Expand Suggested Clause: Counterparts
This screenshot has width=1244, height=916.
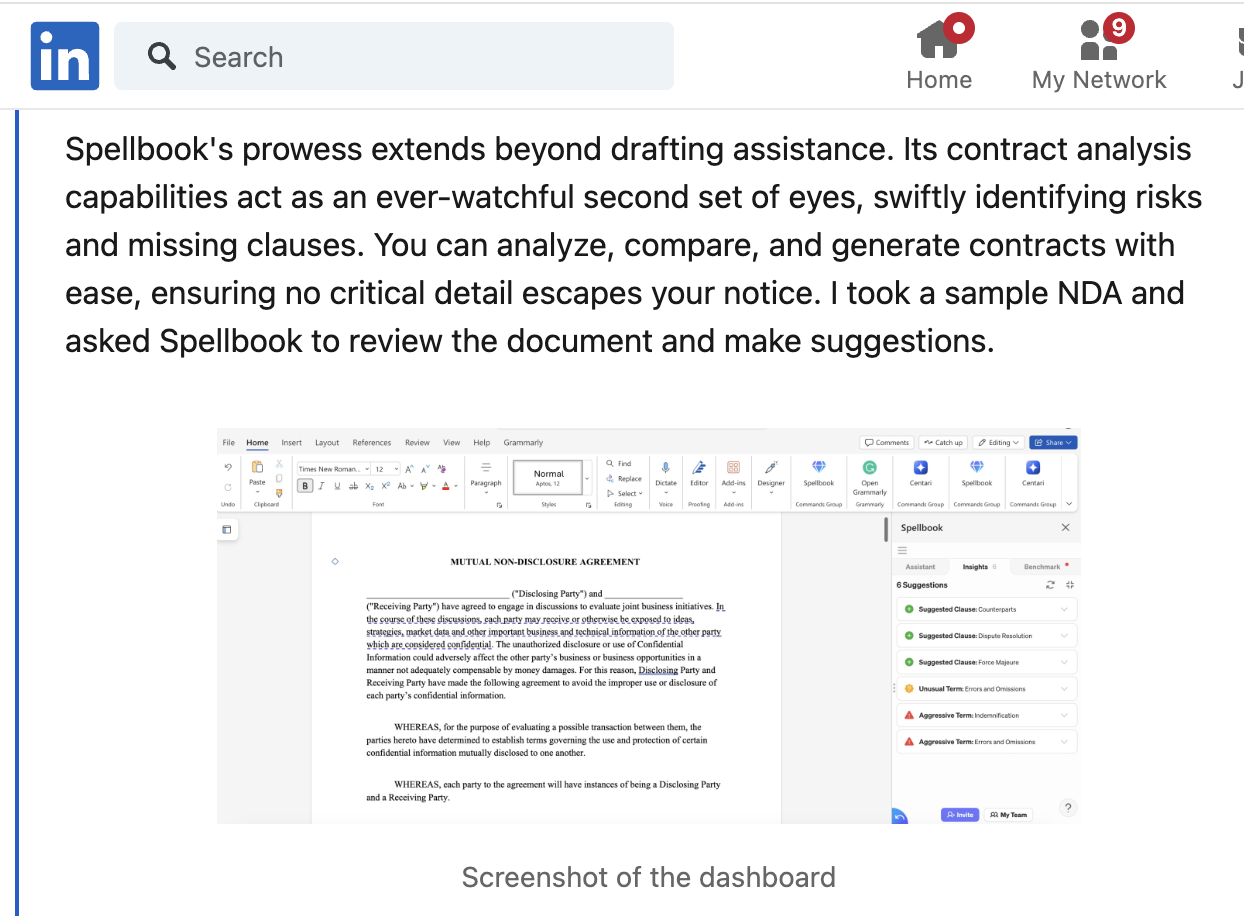987,609
